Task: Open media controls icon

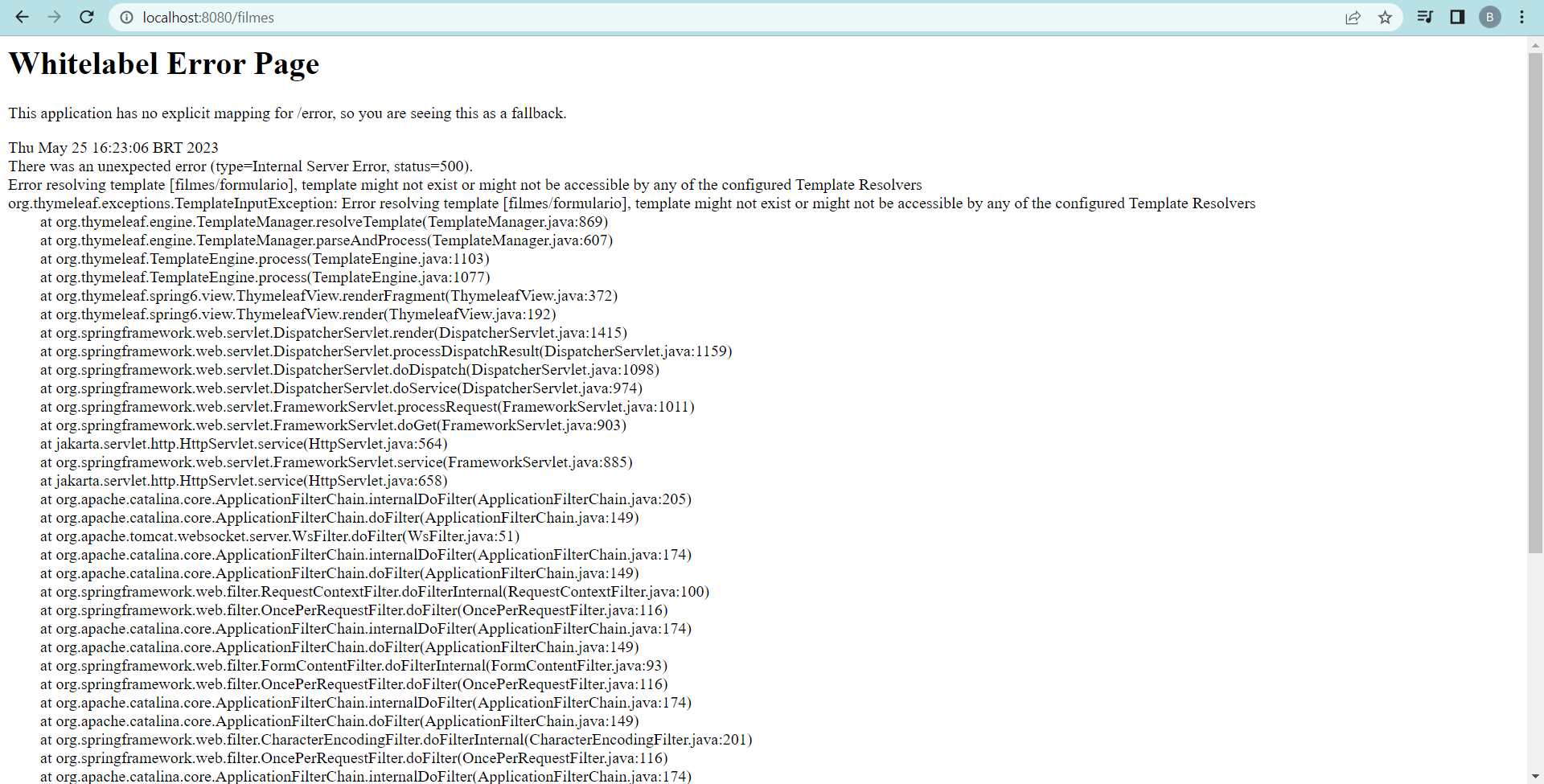Action: pos(1425,17)
